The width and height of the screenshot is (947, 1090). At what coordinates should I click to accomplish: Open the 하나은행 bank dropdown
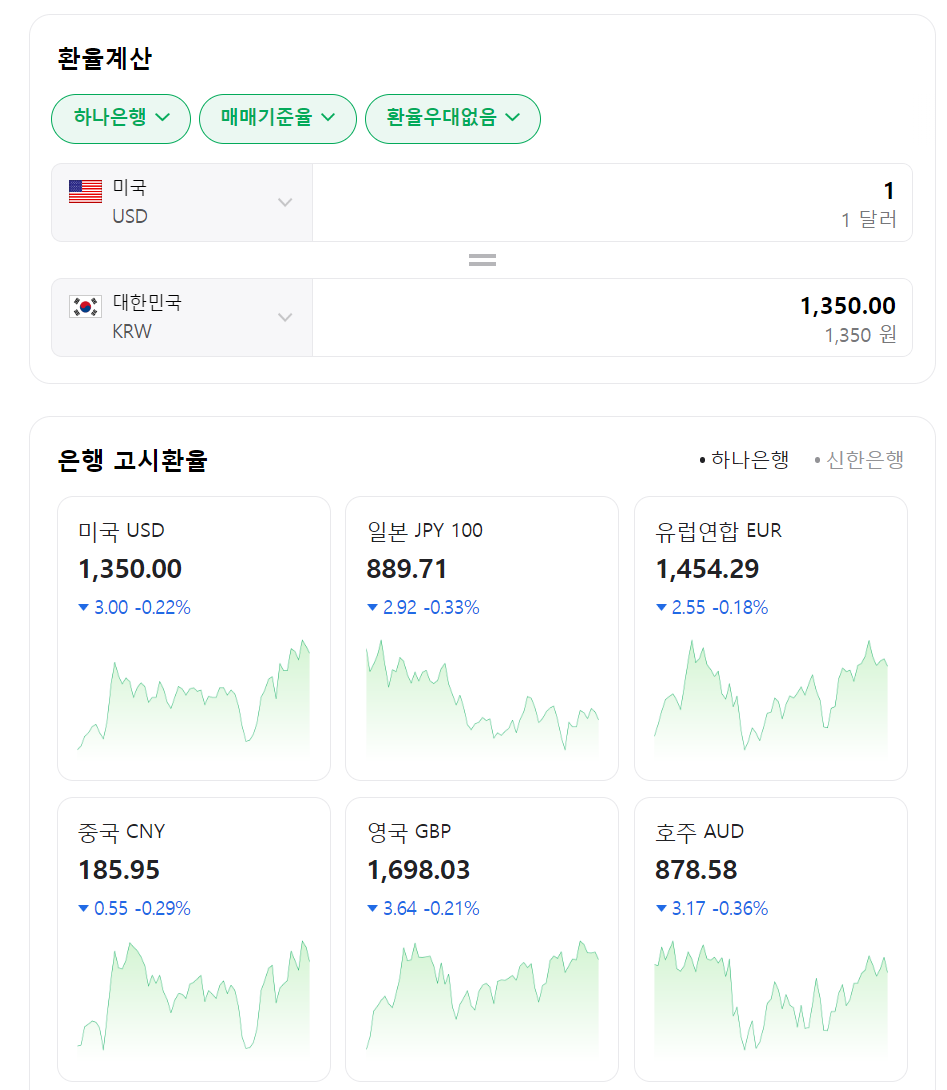point(121,118)
